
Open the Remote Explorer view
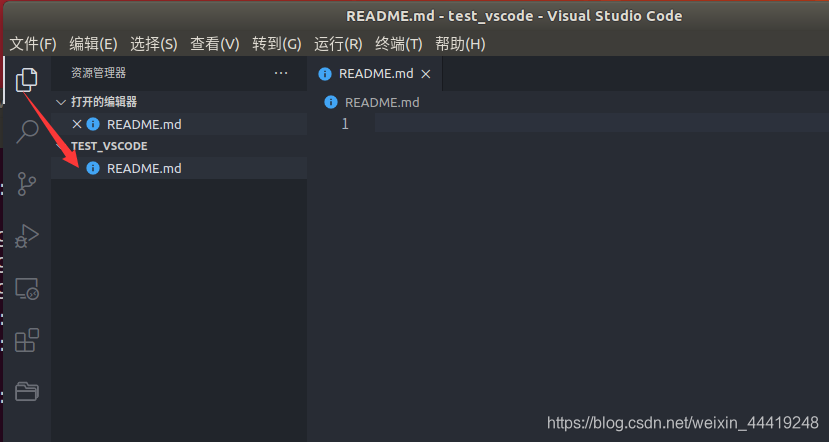point(26,289)
